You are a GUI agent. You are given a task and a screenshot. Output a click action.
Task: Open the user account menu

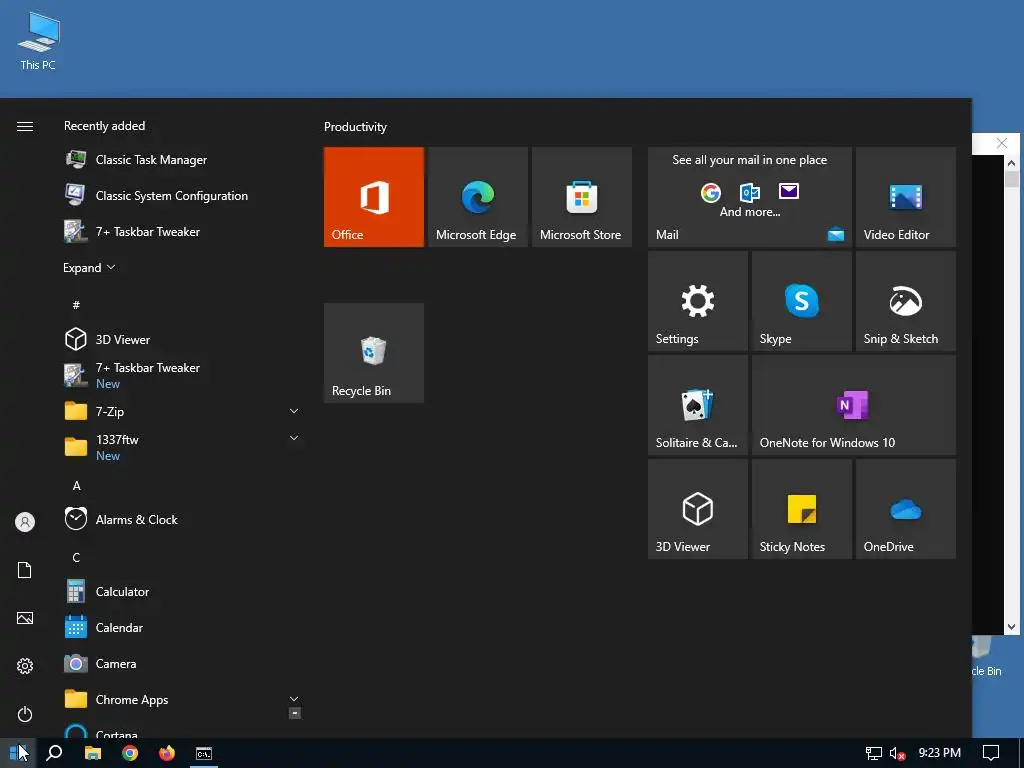click(x=25, y=522)
